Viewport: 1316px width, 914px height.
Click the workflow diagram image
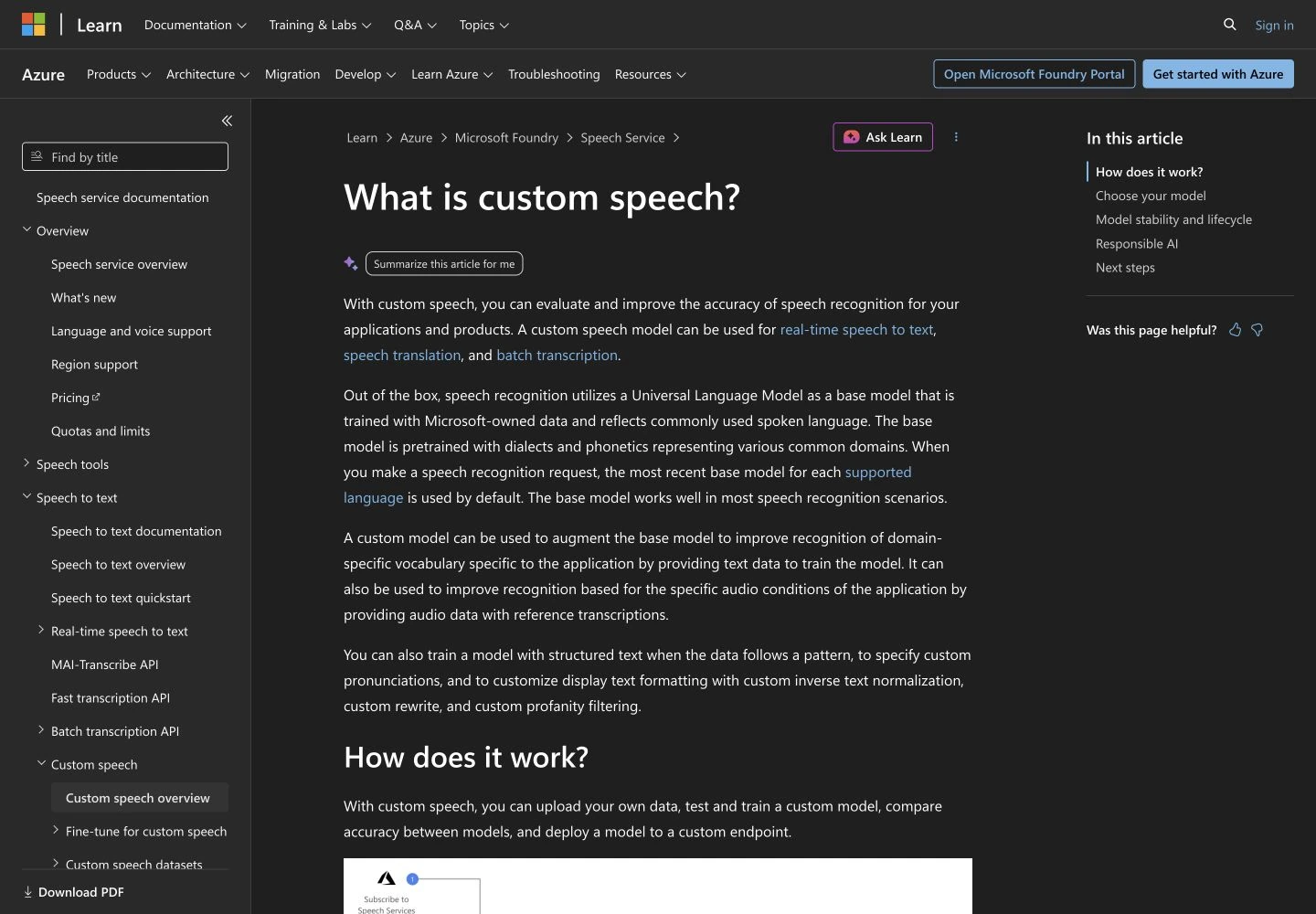(658, 886)
